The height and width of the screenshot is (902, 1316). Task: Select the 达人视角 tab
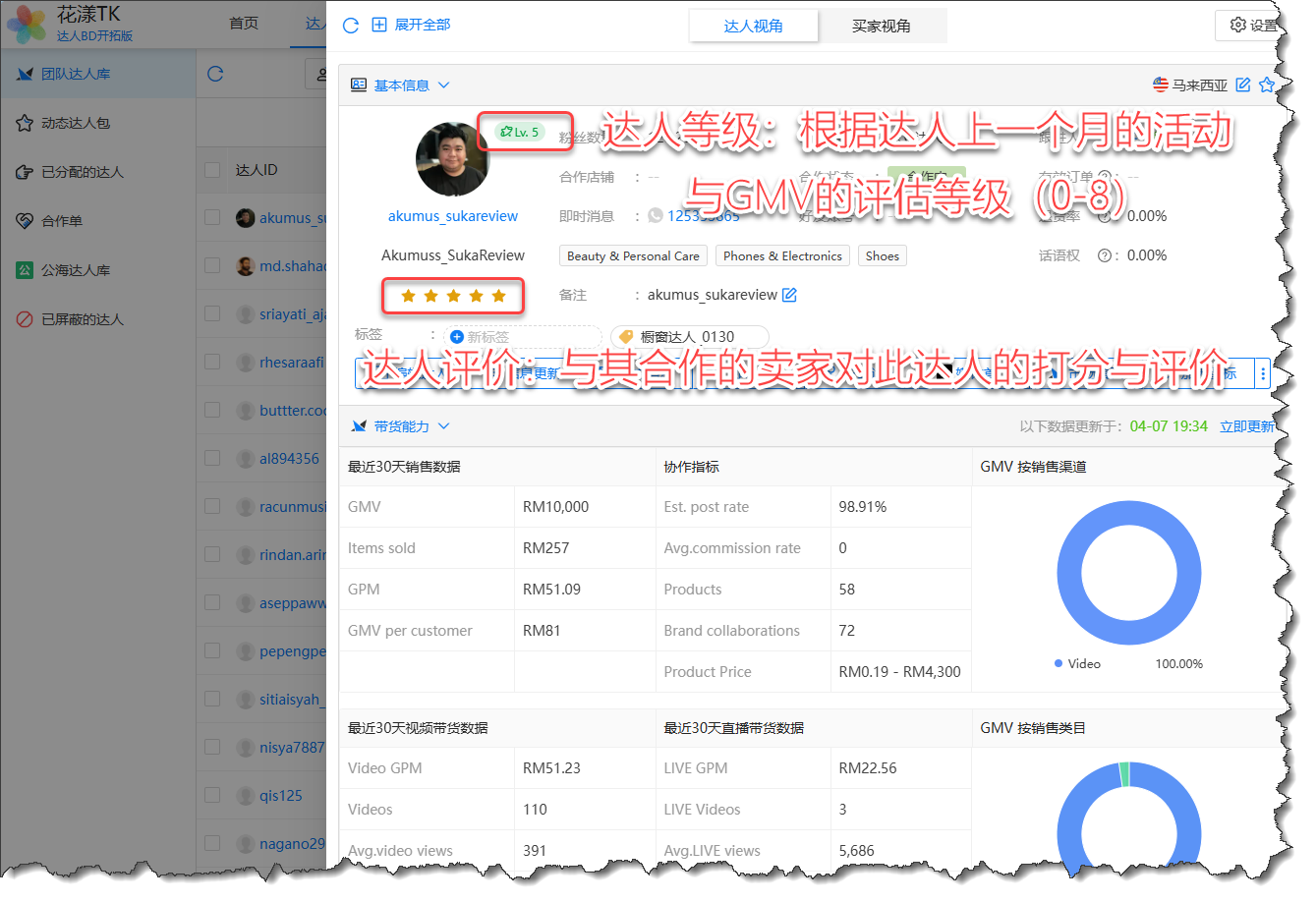pos(753,26)
